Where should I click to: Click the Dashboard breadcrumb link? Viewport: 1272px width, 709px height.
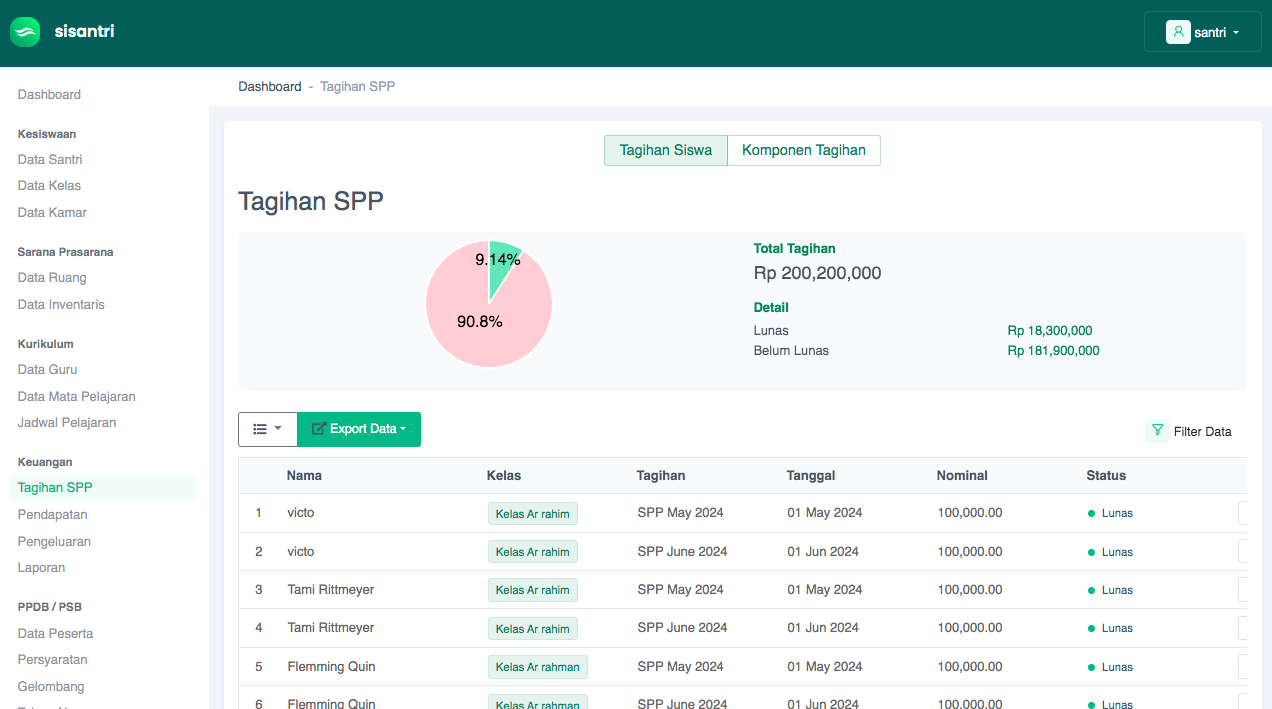tap(269, 87)
